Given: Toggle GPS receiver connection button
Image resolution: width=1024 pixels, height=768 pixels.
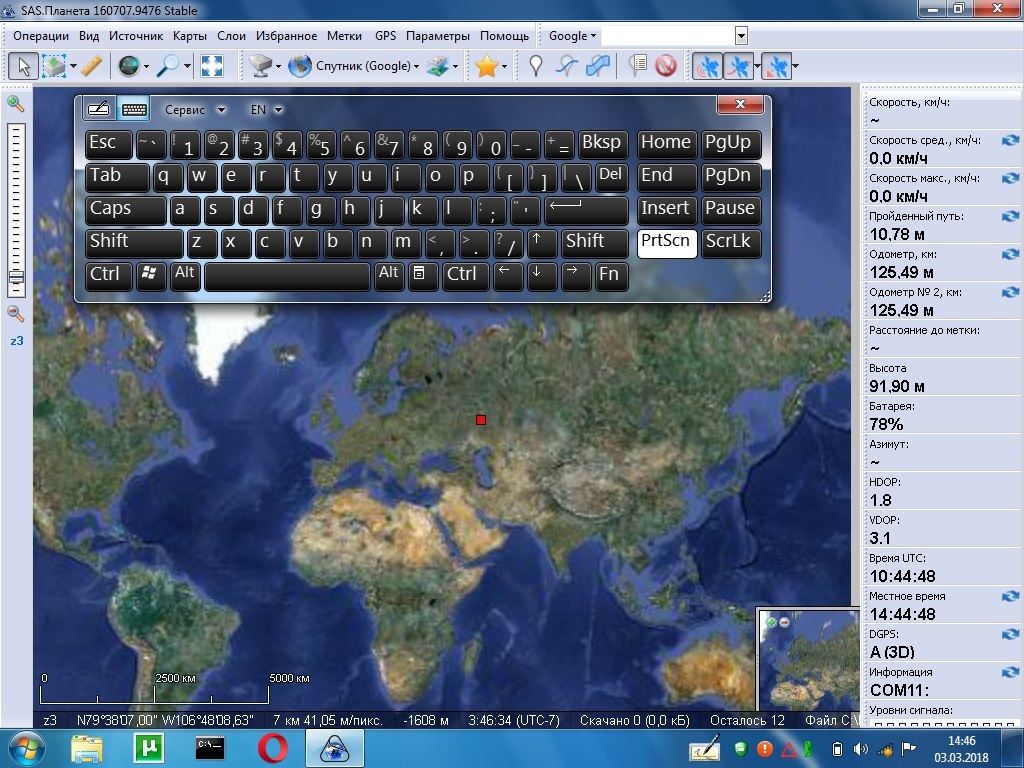Looking at the screenshot, I should pyautogui.click(x=707, y=66).
